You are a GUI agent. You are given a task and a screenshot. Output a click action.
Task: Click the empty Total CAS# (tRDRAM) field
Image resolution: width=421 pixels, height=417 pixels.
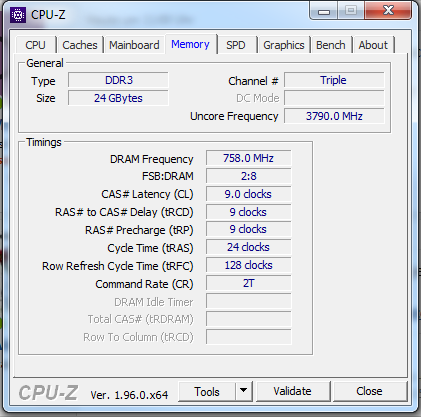click(249, 319)
